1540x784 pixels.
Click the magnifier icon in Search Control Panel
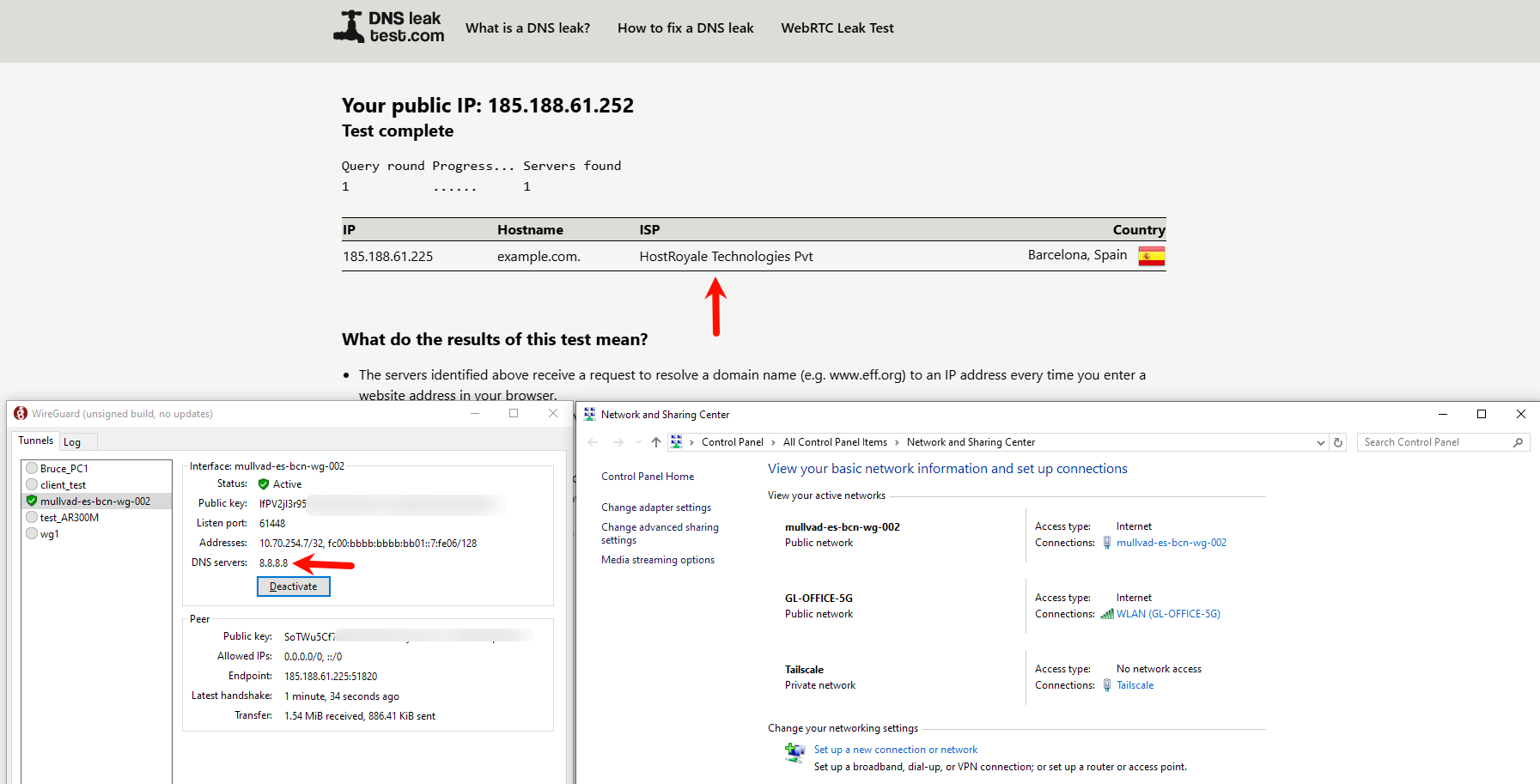1518,442
